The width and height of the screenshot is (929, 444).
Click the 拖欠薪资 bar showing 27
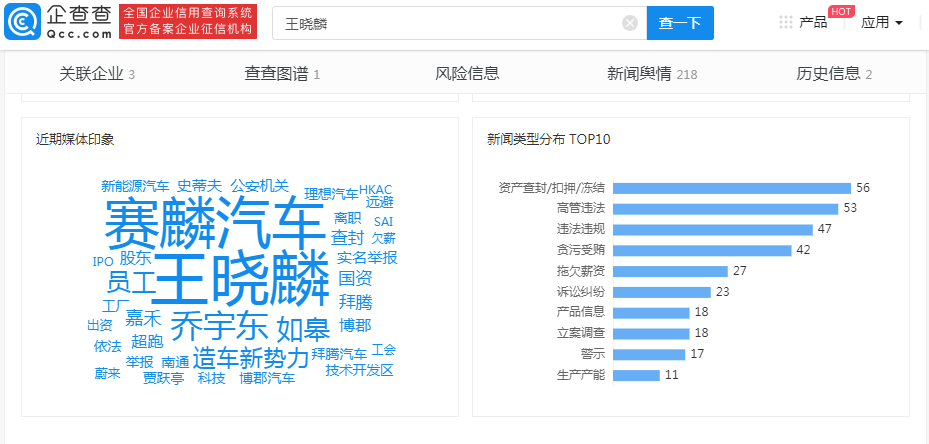coord(670,271)
